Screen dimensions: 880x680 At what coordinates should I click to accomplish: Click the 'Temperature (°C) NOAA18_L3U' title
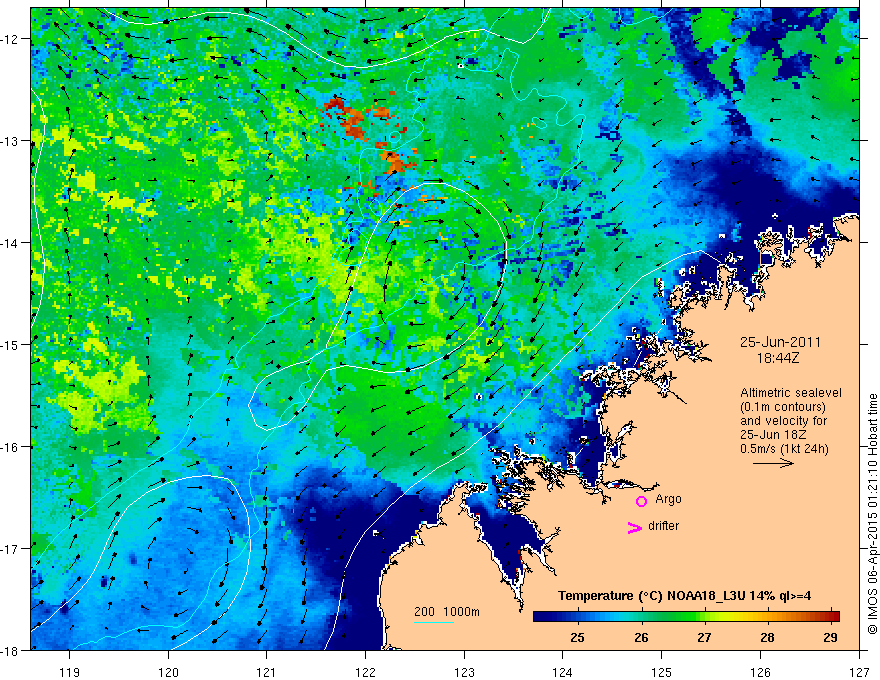pyautogui.click(x=651, y=596)
